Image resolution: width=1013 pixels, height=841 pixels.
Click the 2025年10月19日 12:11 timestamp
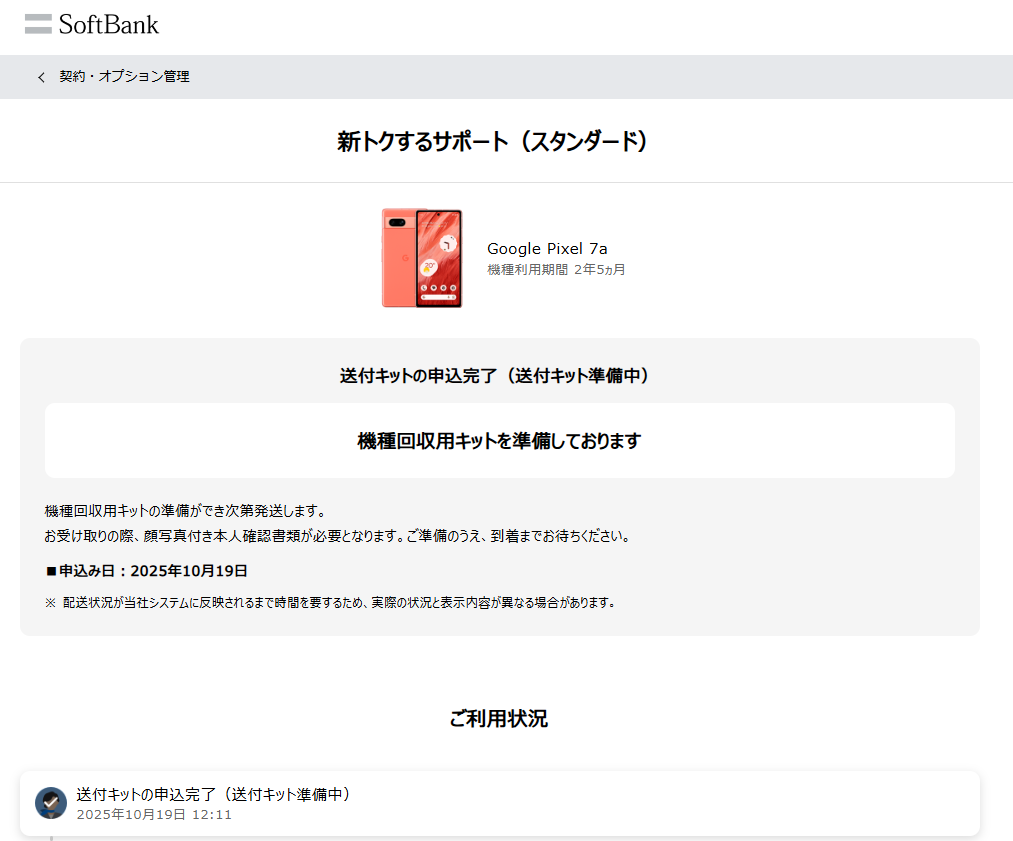click(154, 815)
